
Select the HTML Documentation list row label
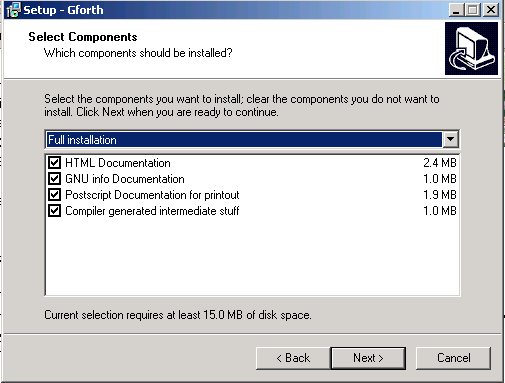pyautogui.click(x=118, y=163)
